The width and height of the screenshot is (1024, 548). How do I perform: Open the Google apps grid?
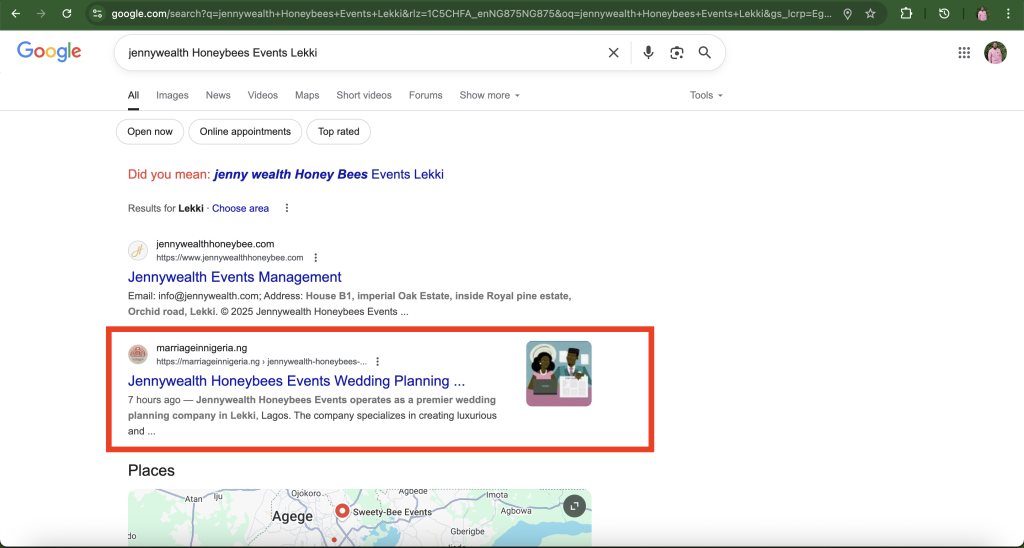click(x=964, y=53)
